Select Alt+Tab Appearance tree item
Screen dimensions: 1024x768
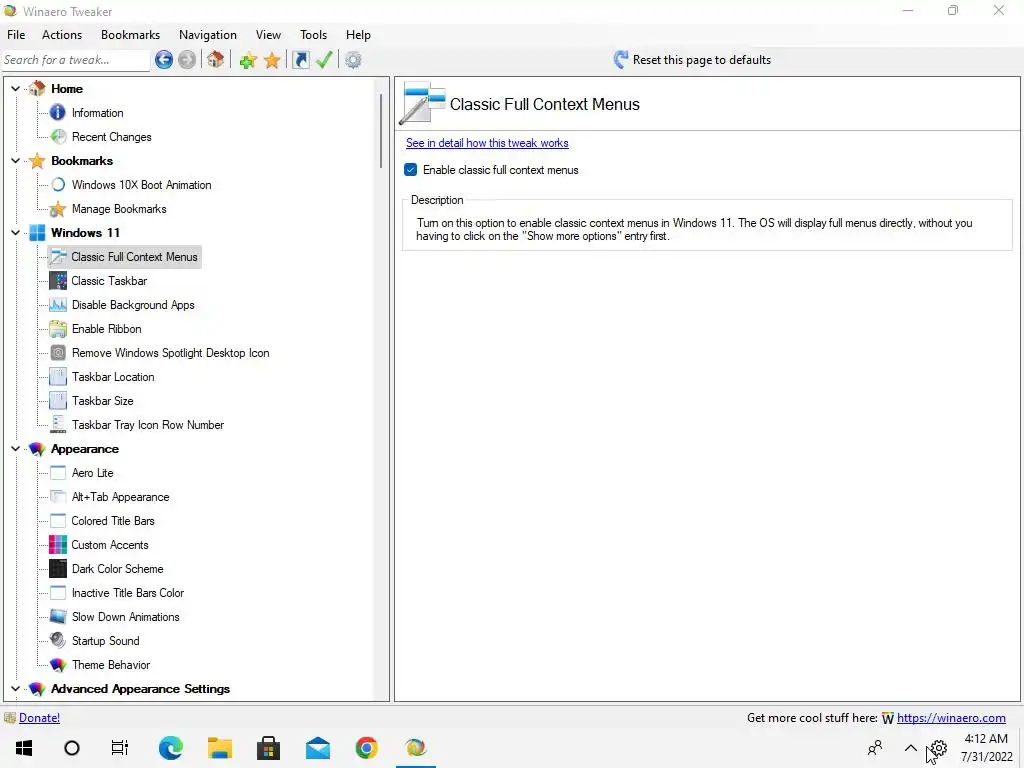[120, 497]
